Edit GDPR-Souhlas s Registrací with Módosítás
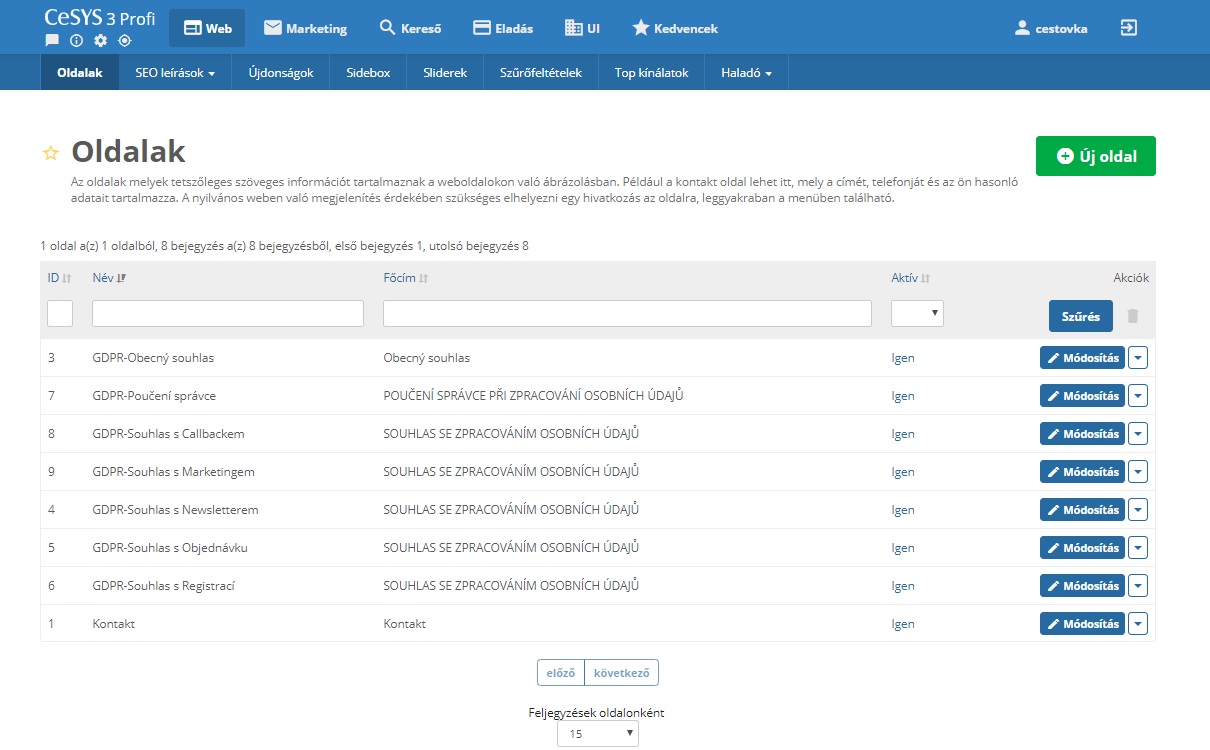 (1082, 586)
